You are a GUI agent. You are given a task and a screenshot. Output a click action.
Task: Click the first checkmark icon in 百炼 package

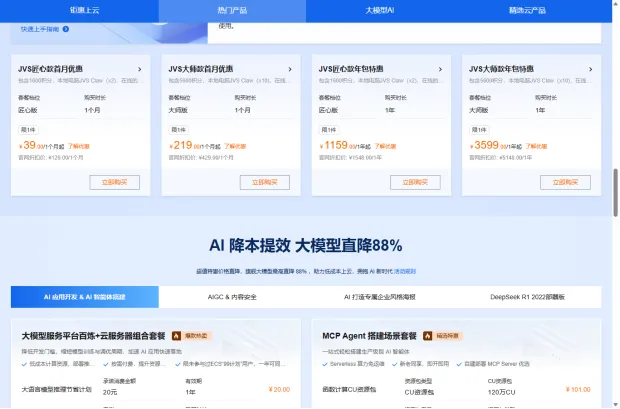(25, 364)
